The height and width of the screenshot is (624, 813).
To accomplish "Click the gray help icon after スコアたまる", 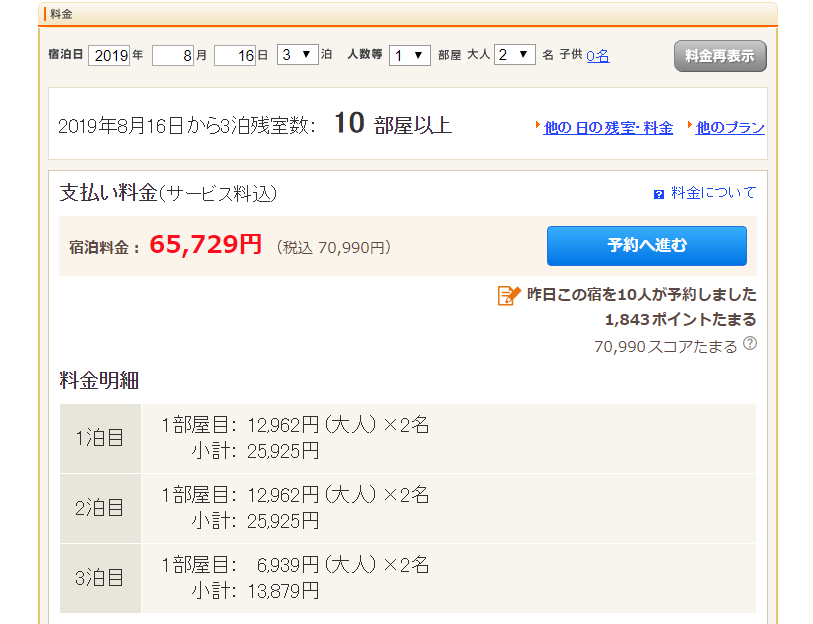I will (x=750, y=344).
